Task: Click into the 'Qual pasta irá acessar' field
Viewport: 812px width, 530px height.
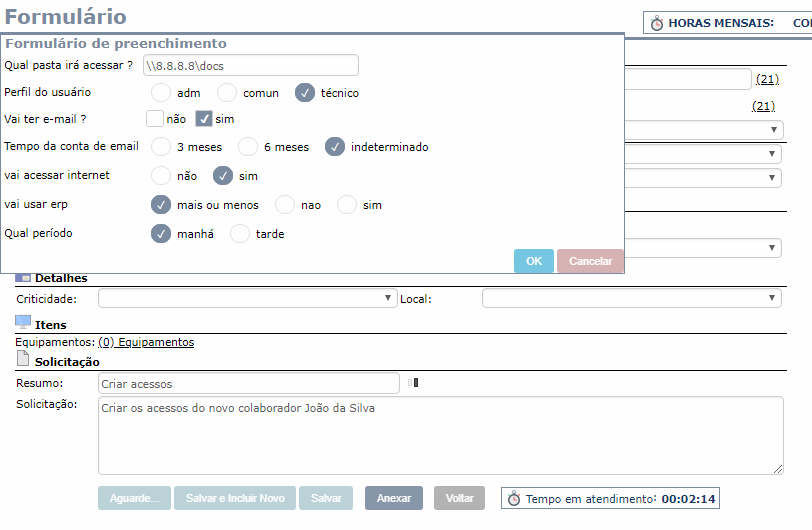Action: [x=249, y=66]
